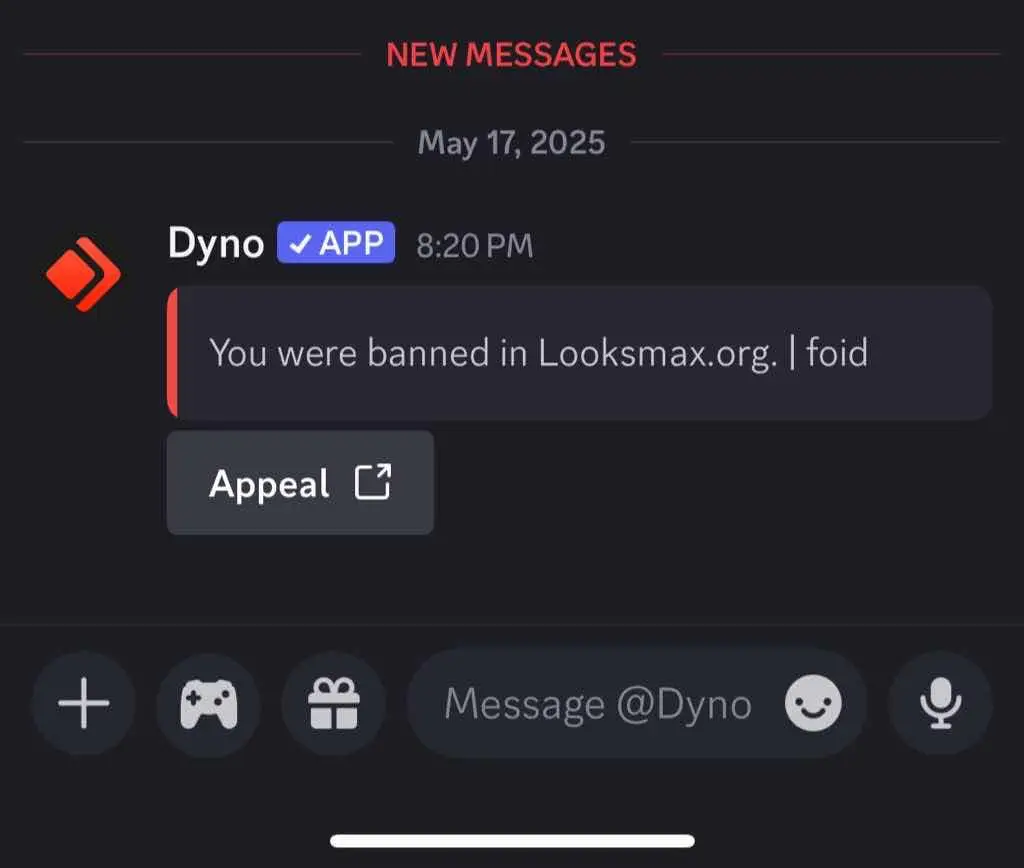Tap the May 17, 2025 date divider
Image resolution: width=1024 pixels, height=868 pixels.
(511, 142)
